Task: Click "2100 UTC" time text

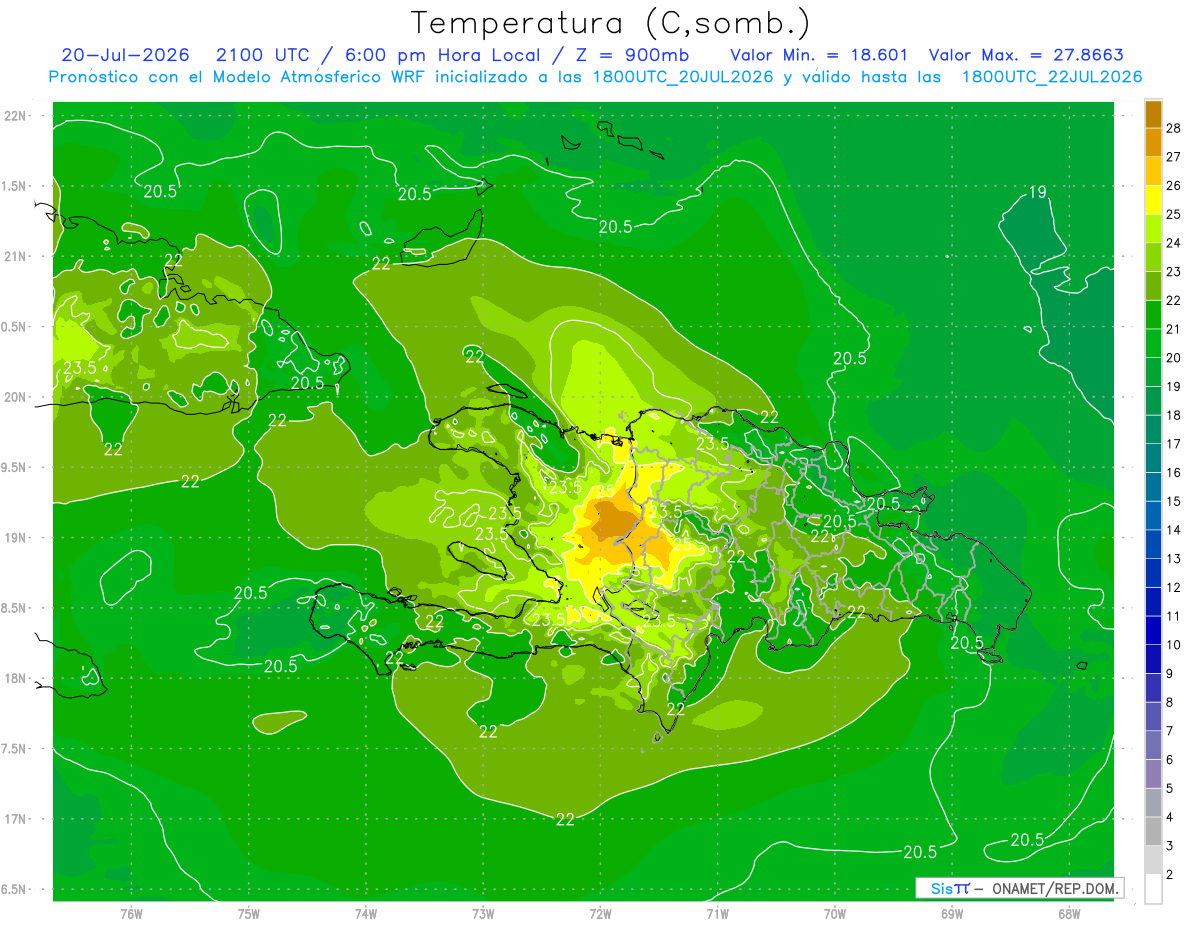Action: (264, 55)
